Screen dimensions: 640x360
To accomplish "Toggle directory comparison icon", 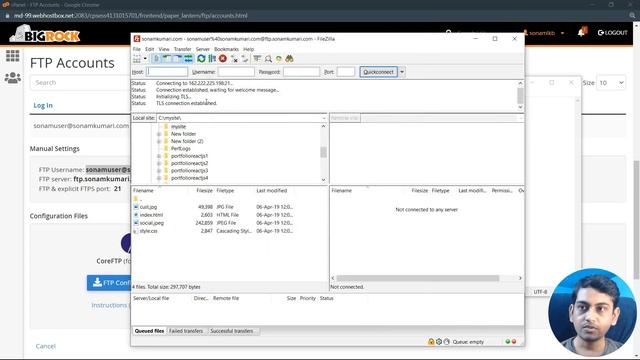I will click(x=268, y=59).
